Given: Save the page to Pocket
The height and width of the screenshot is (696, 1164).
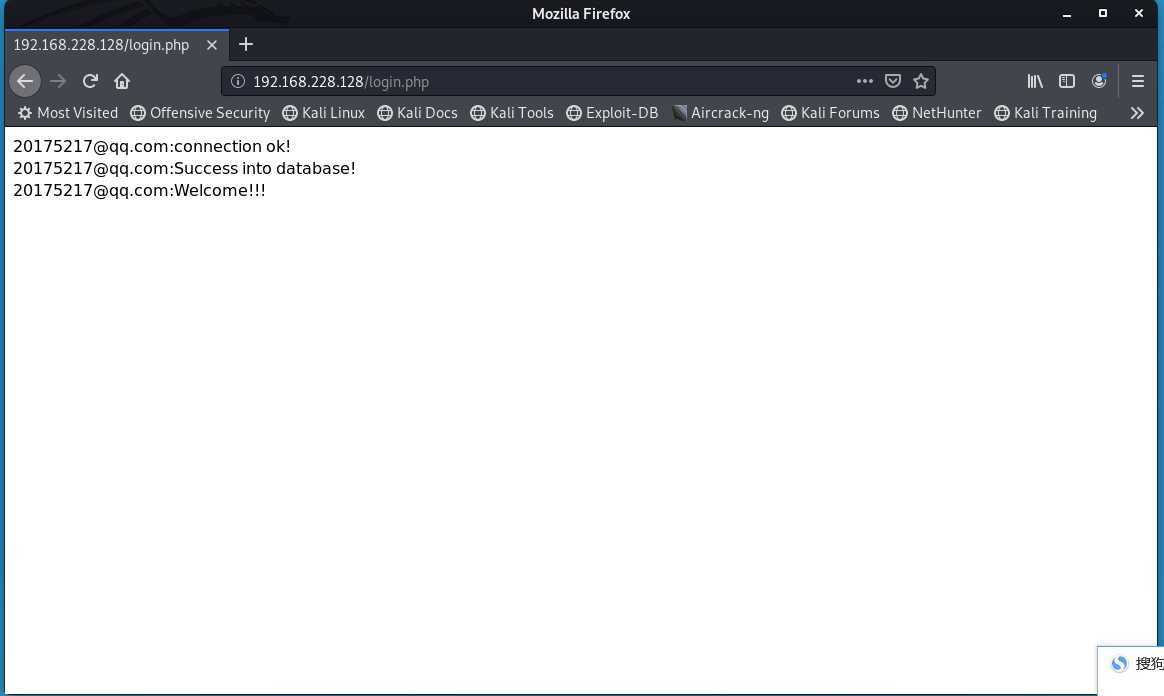Looking at the screenshot, I should (x=892, y=82).
